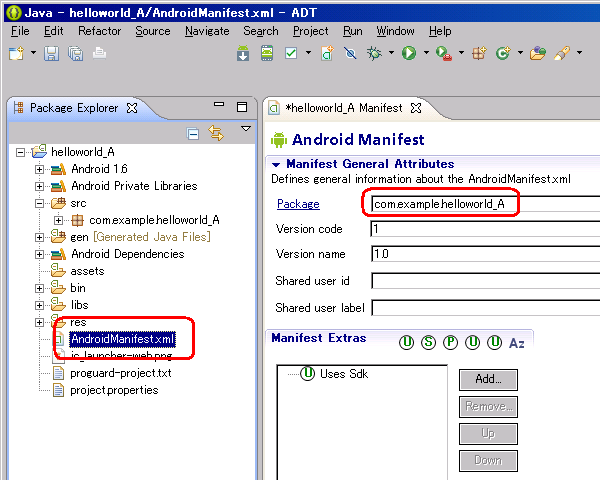Open the Android SDK Manager icon
This screenshot has height=480, width=600.
[243, 53]
